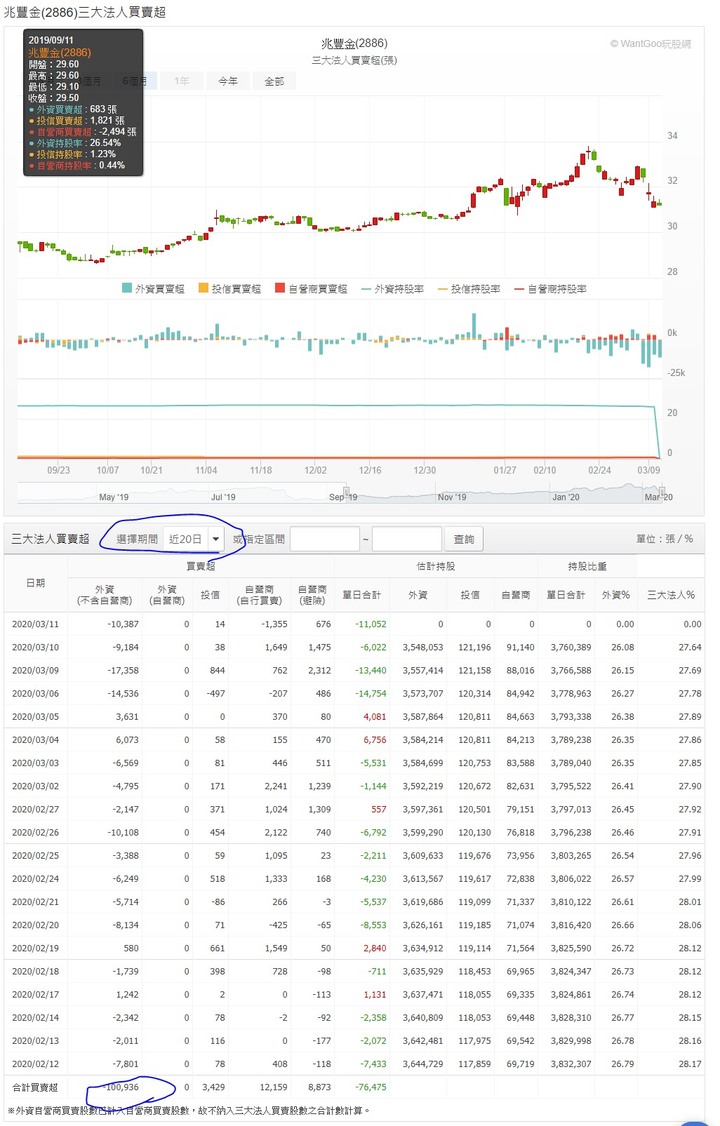Click the 日期 column header
The image size is (720, 1126).
[x=36, y=583]
